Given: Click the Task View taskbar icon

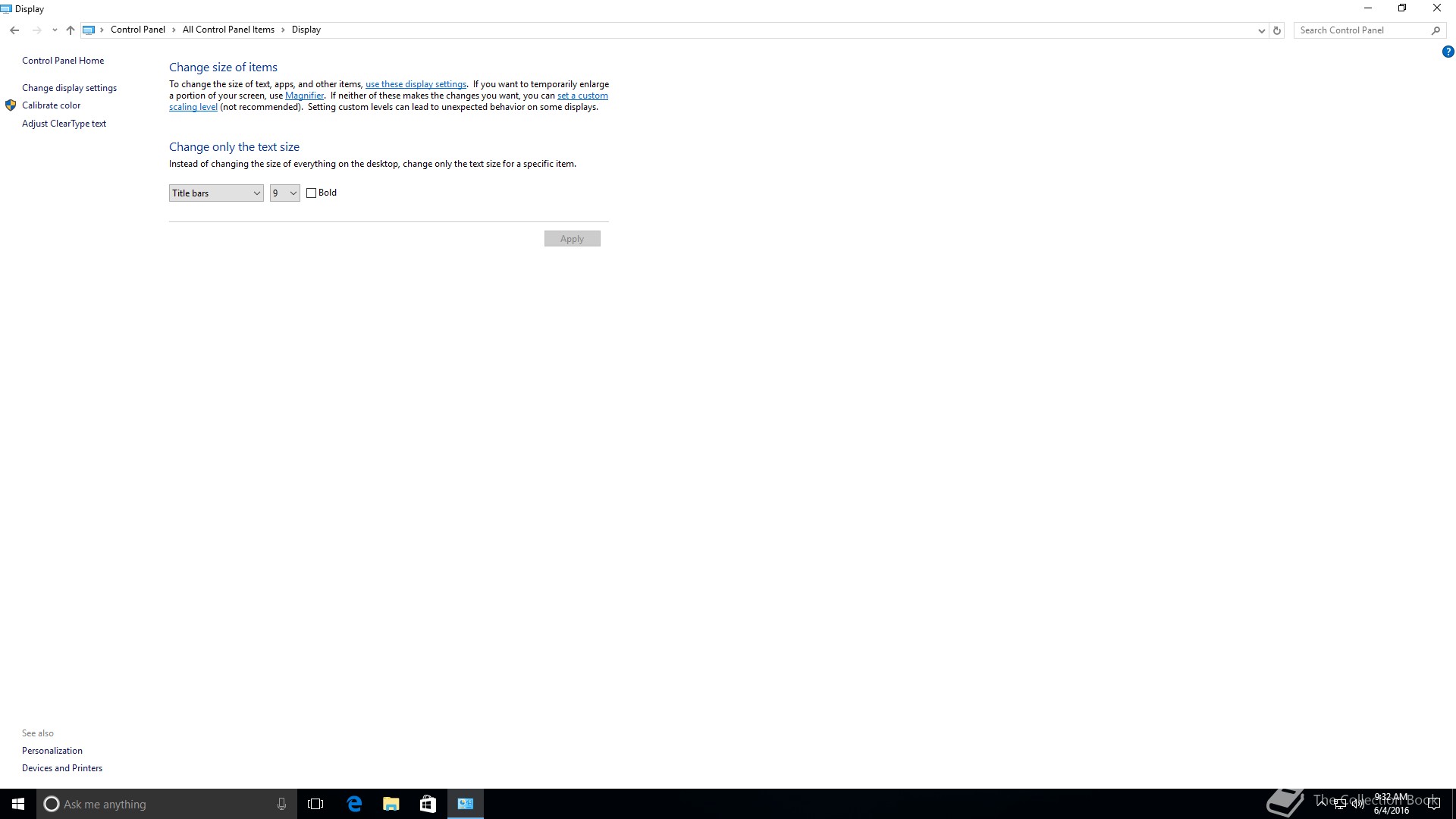Looking at the screenshot, I should click(315, 804).
